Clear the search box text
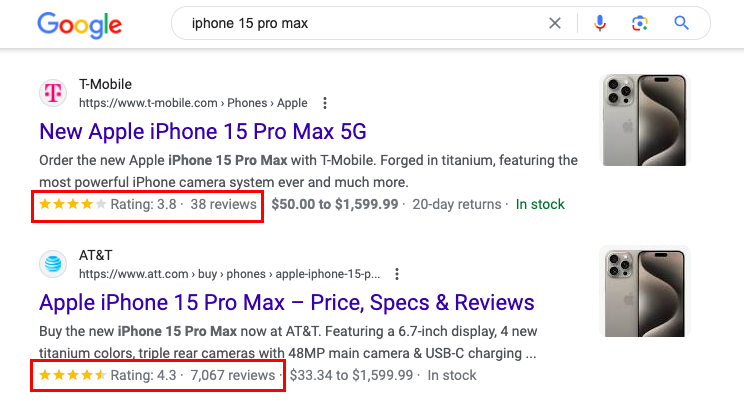 [555, 23]
